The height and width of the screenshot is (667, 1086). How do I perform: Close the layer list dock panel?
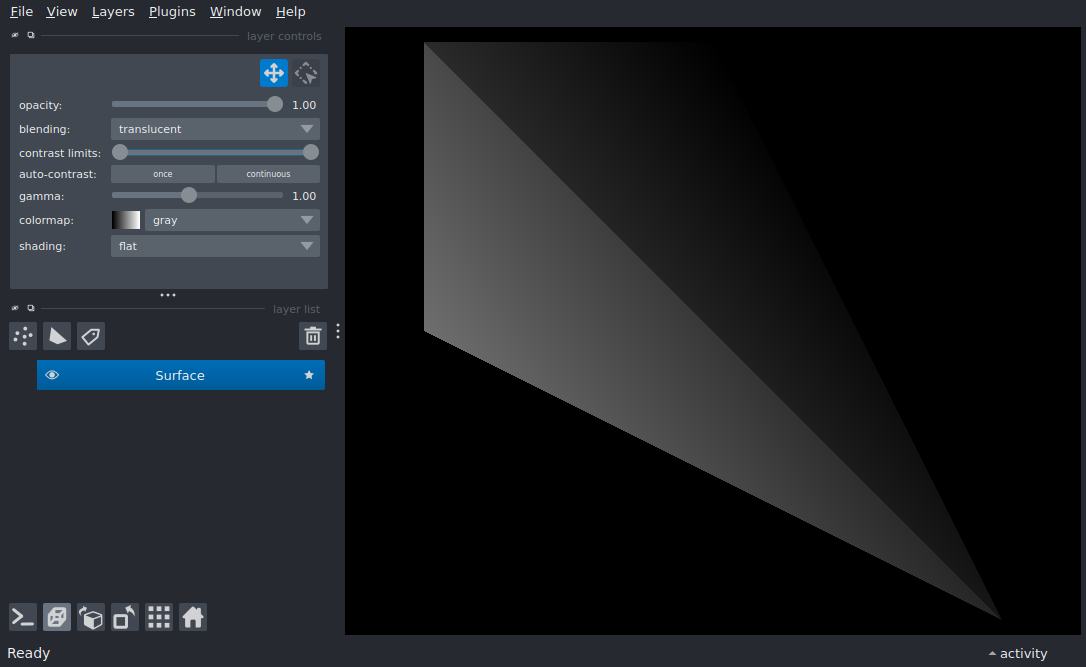click(x=15, y=308)
